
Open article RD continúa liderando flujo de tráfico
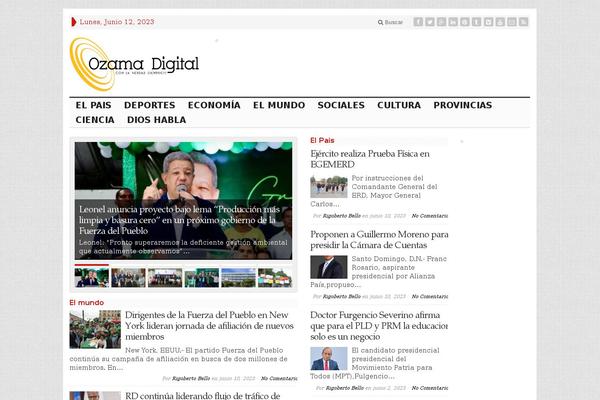tap(203, 395)
